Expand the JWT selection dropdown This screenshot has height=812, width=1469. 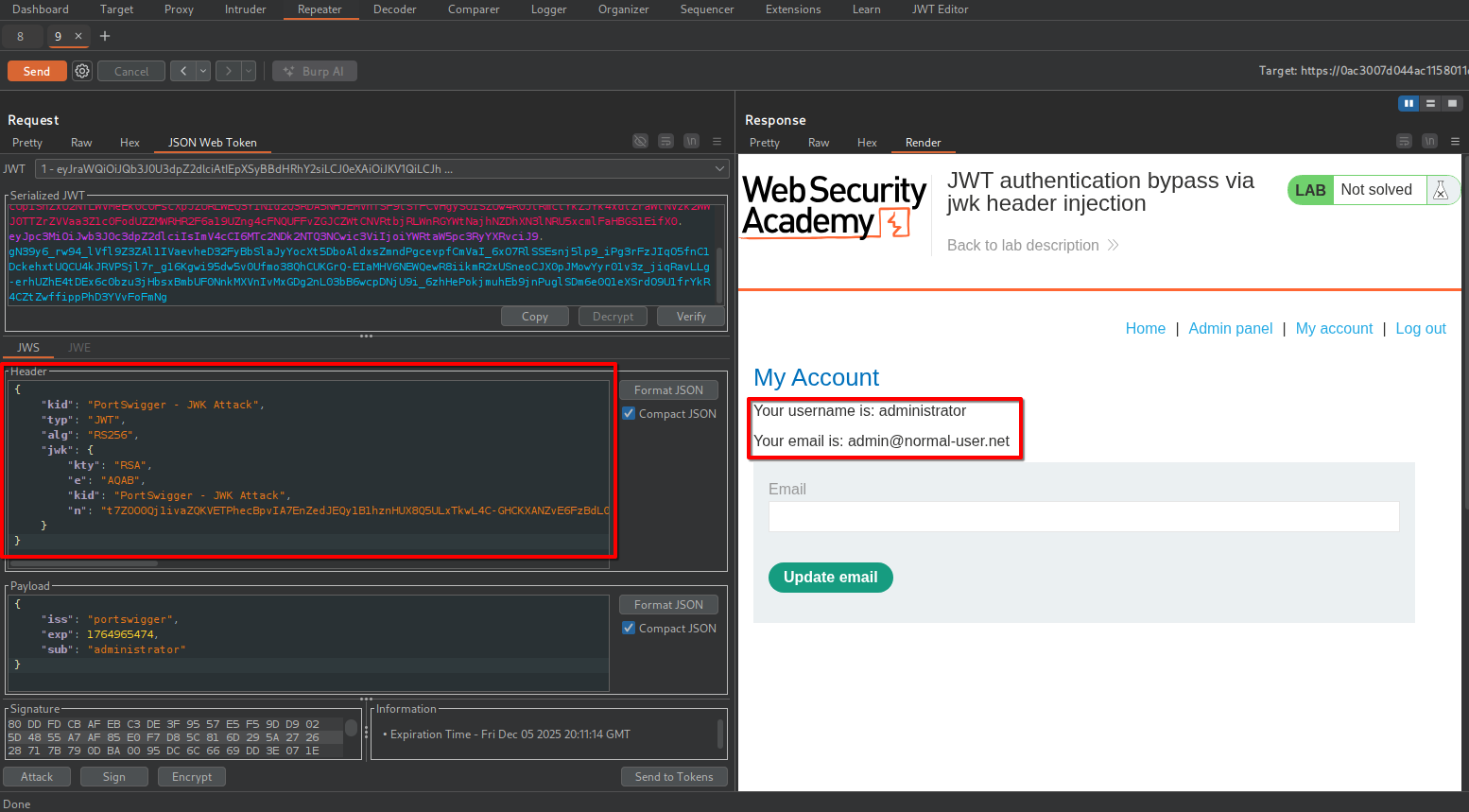pyautogui.click(x=719, y=169)
